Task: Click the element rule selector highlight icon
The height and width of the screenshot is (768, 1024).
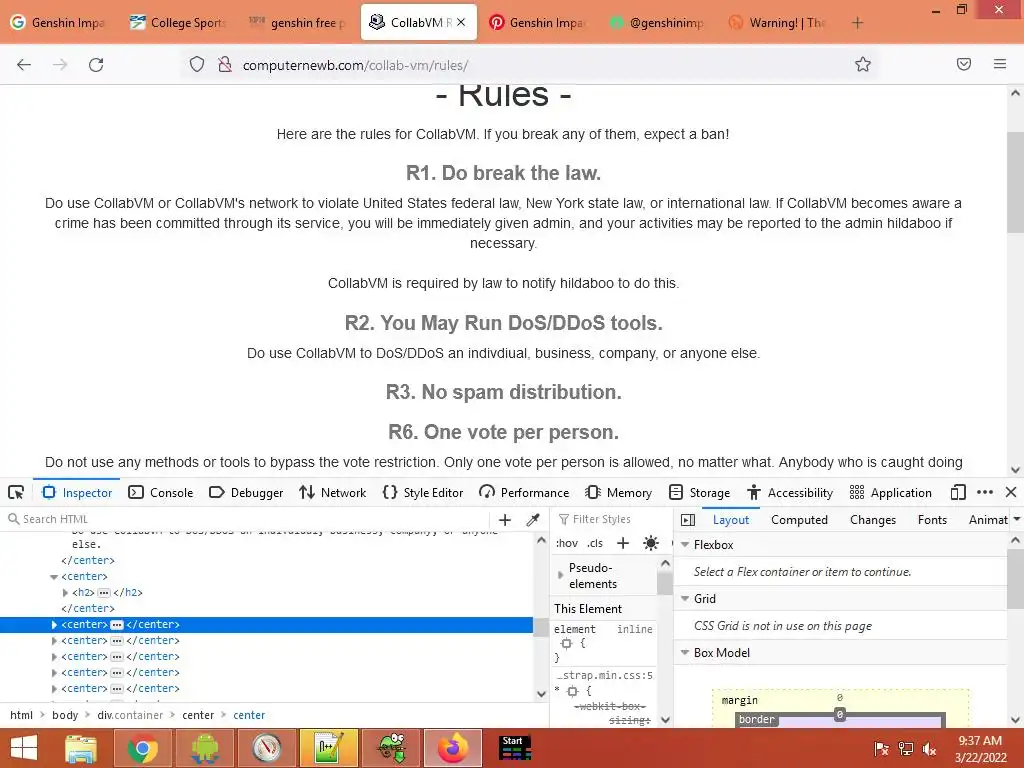Action: [566, 643]
